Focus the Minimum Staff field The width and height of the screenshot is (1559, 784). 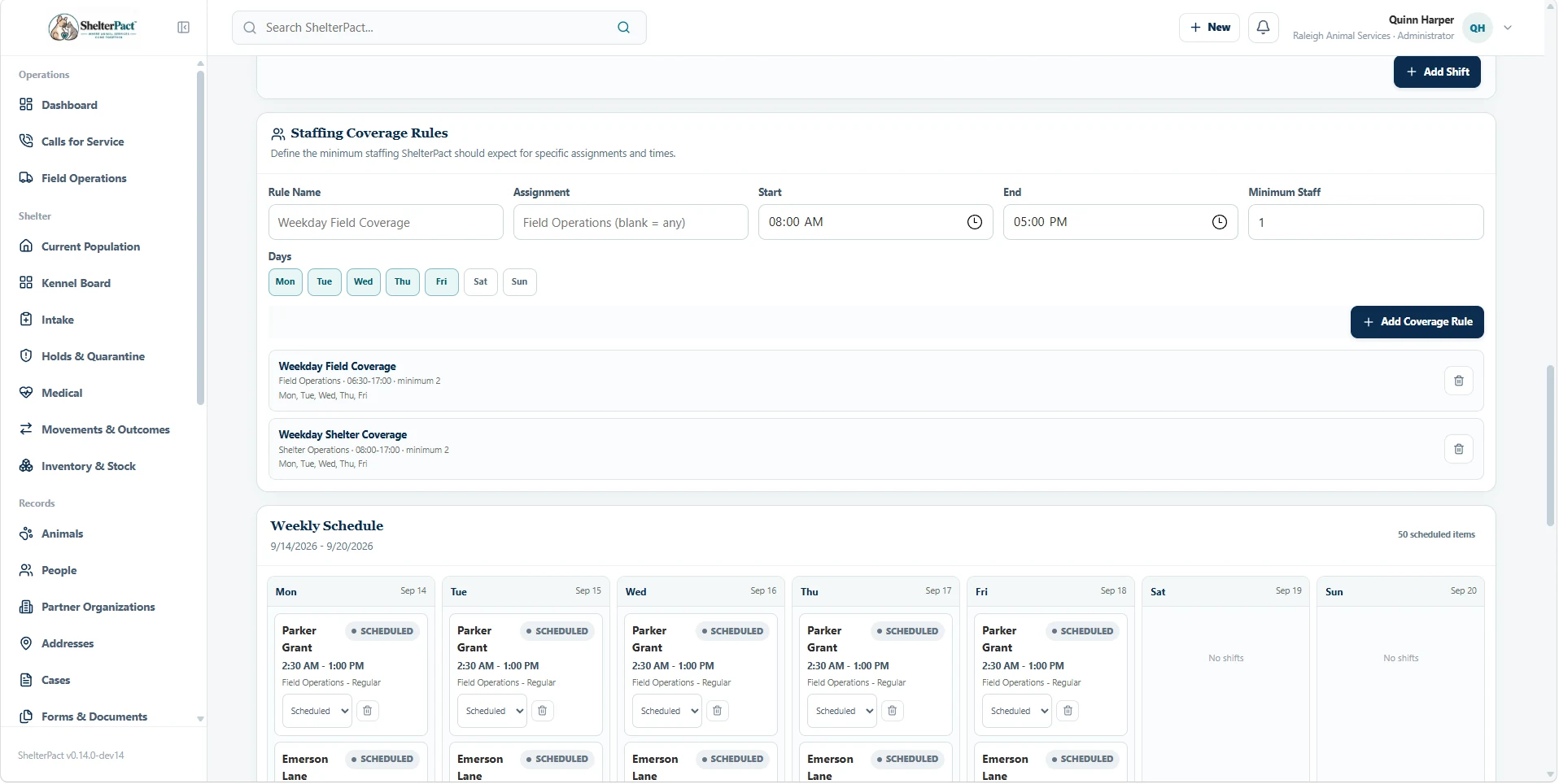pyautogui.click(x=1365, y=222)
